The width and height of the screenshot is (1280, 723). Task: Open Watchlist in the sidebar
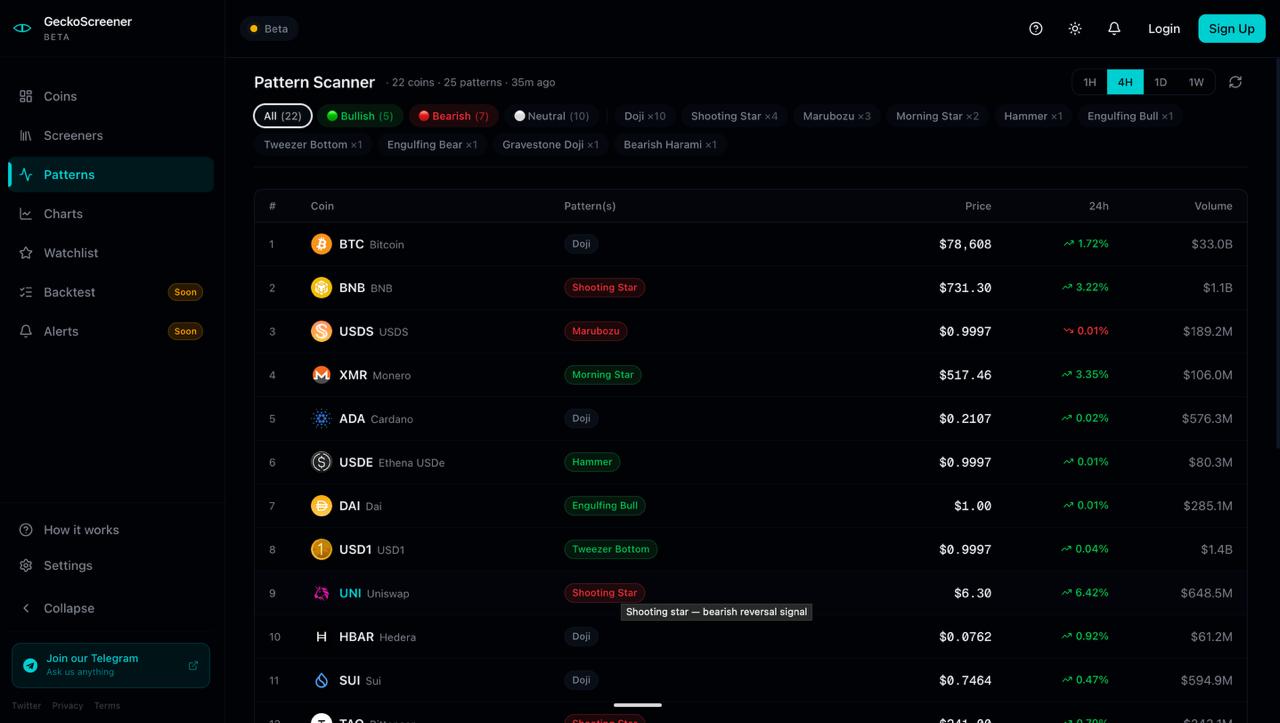pos(111,253)
